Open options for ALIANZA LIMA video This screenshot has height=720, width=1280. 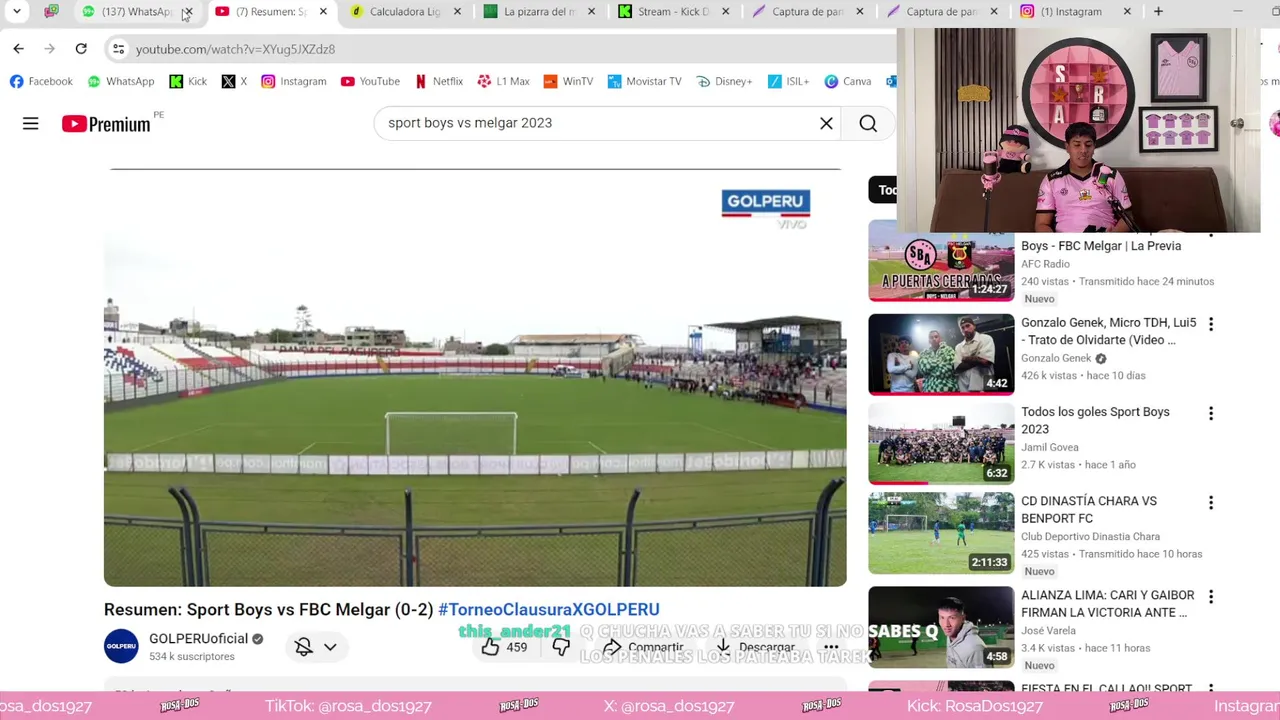(1211, 596)
